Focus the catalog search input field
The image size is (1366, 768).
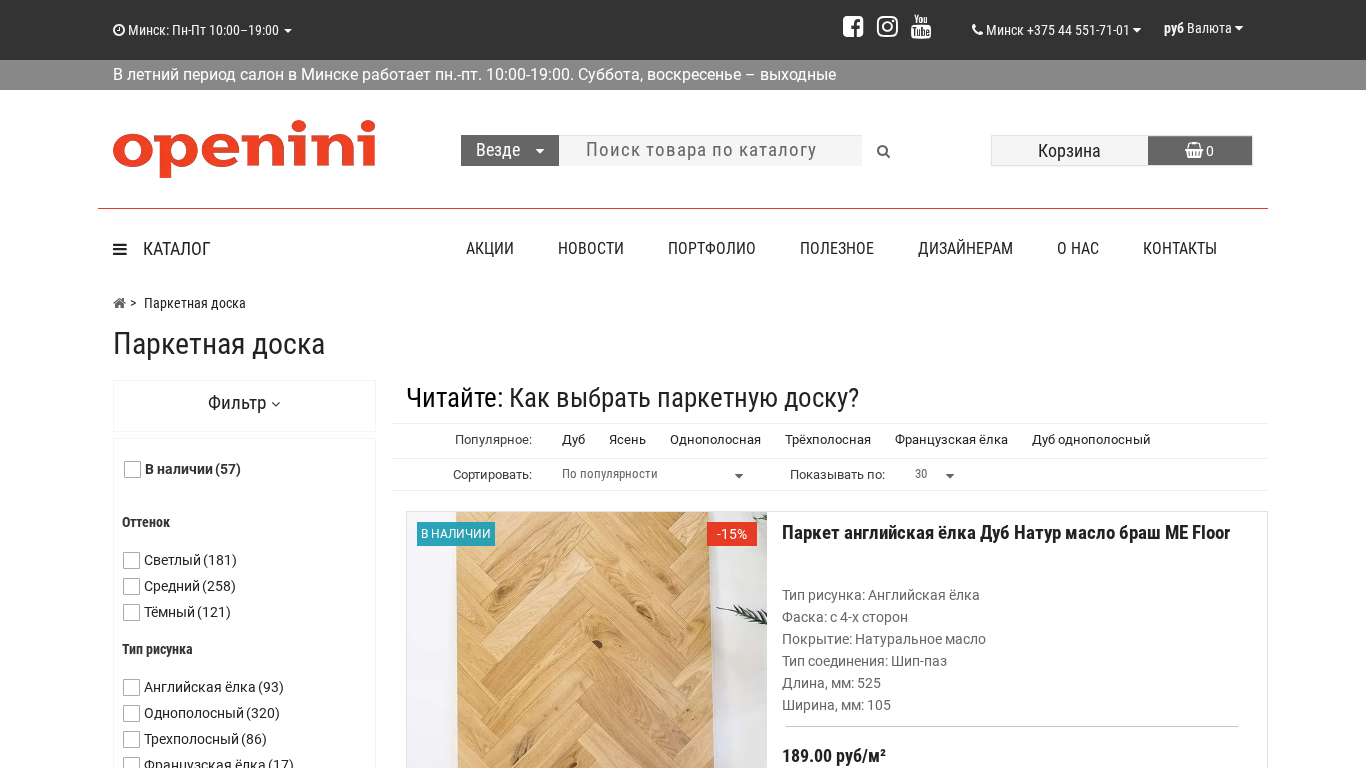710,150
